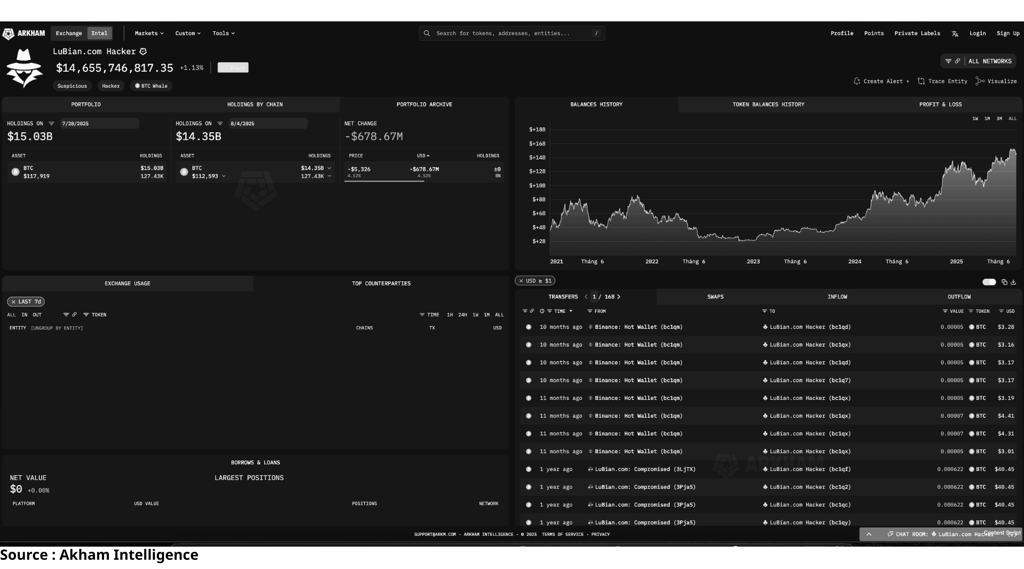The image size is (1024, 569).
Task: Set the balance chart range to 3M
Action: click(999, 119)
